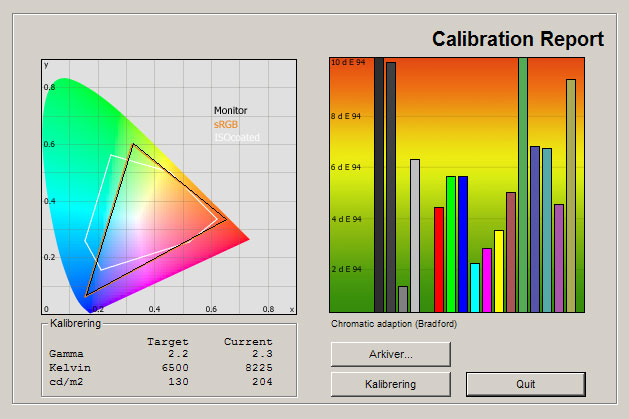Select the Monitor legend label

[230, 111]
